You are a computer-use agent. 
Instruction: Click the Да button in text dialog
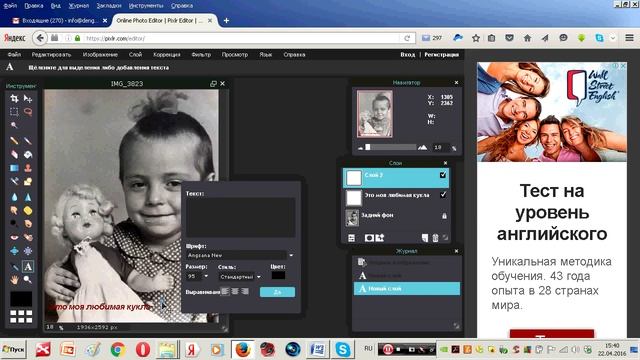tap(277, 292)
